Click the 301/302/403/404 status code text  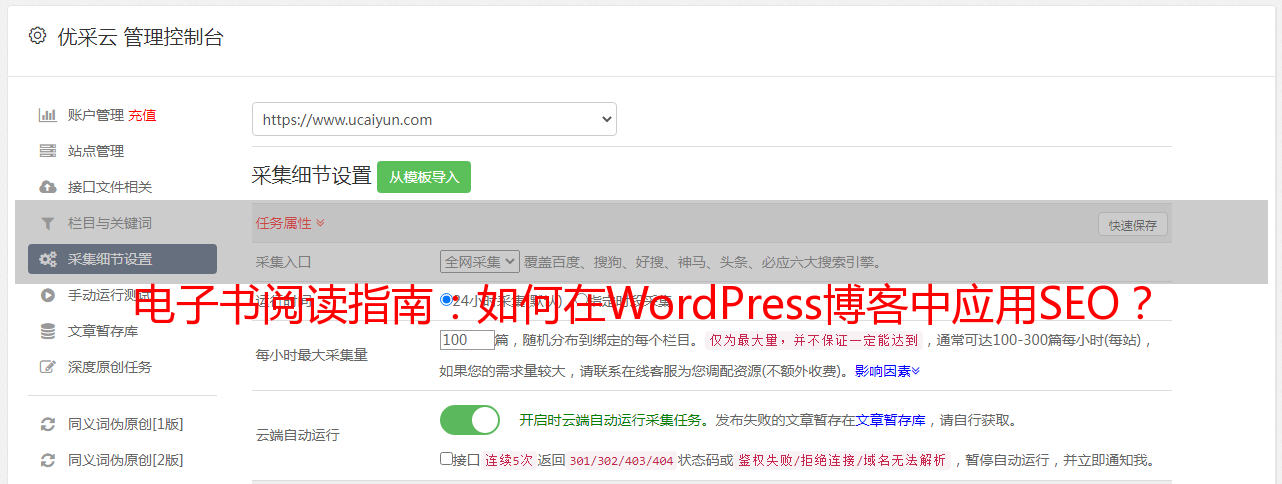tap(621, 460)
